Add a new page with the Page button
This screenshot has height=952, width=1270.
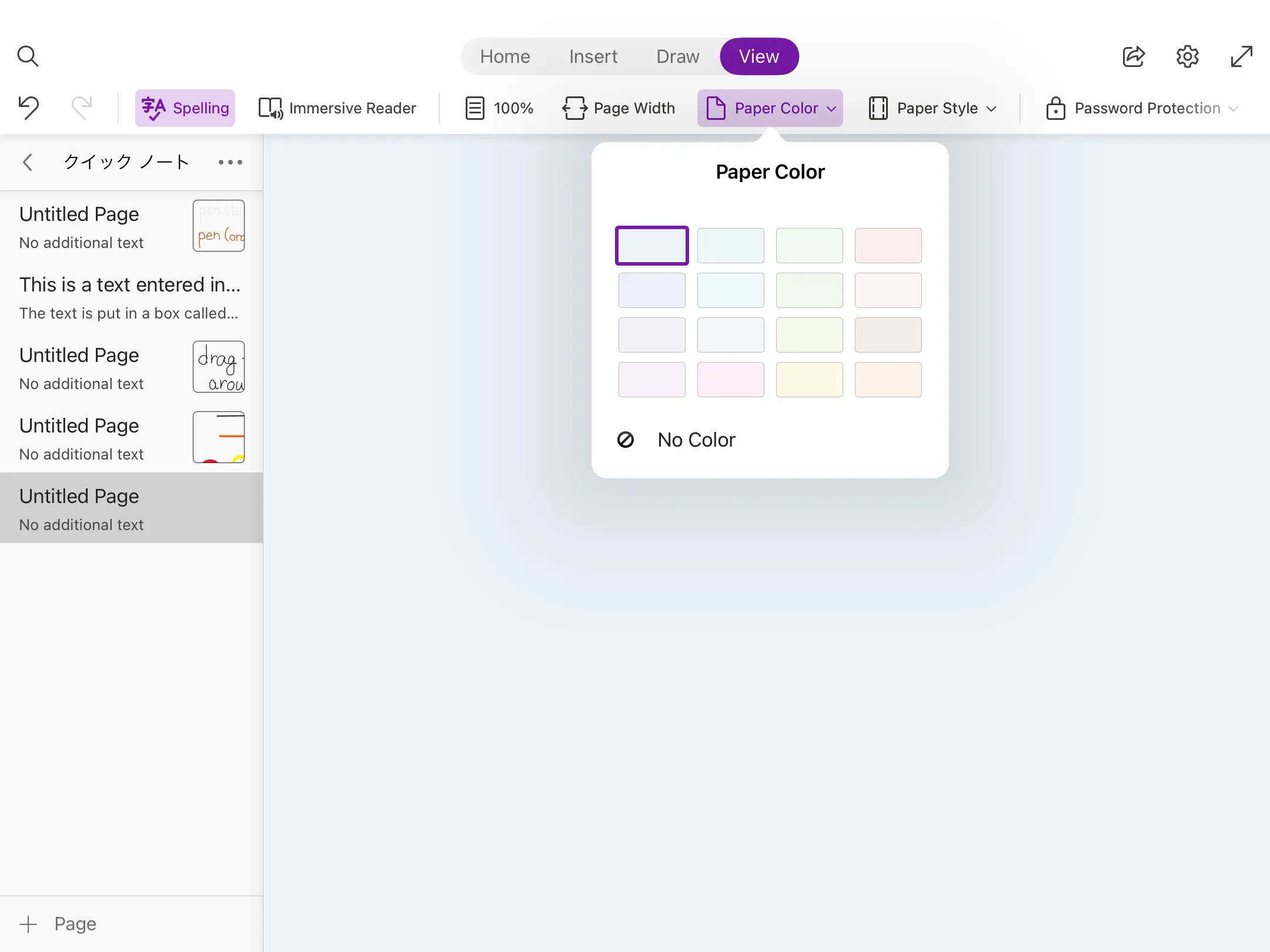(59, 923)
